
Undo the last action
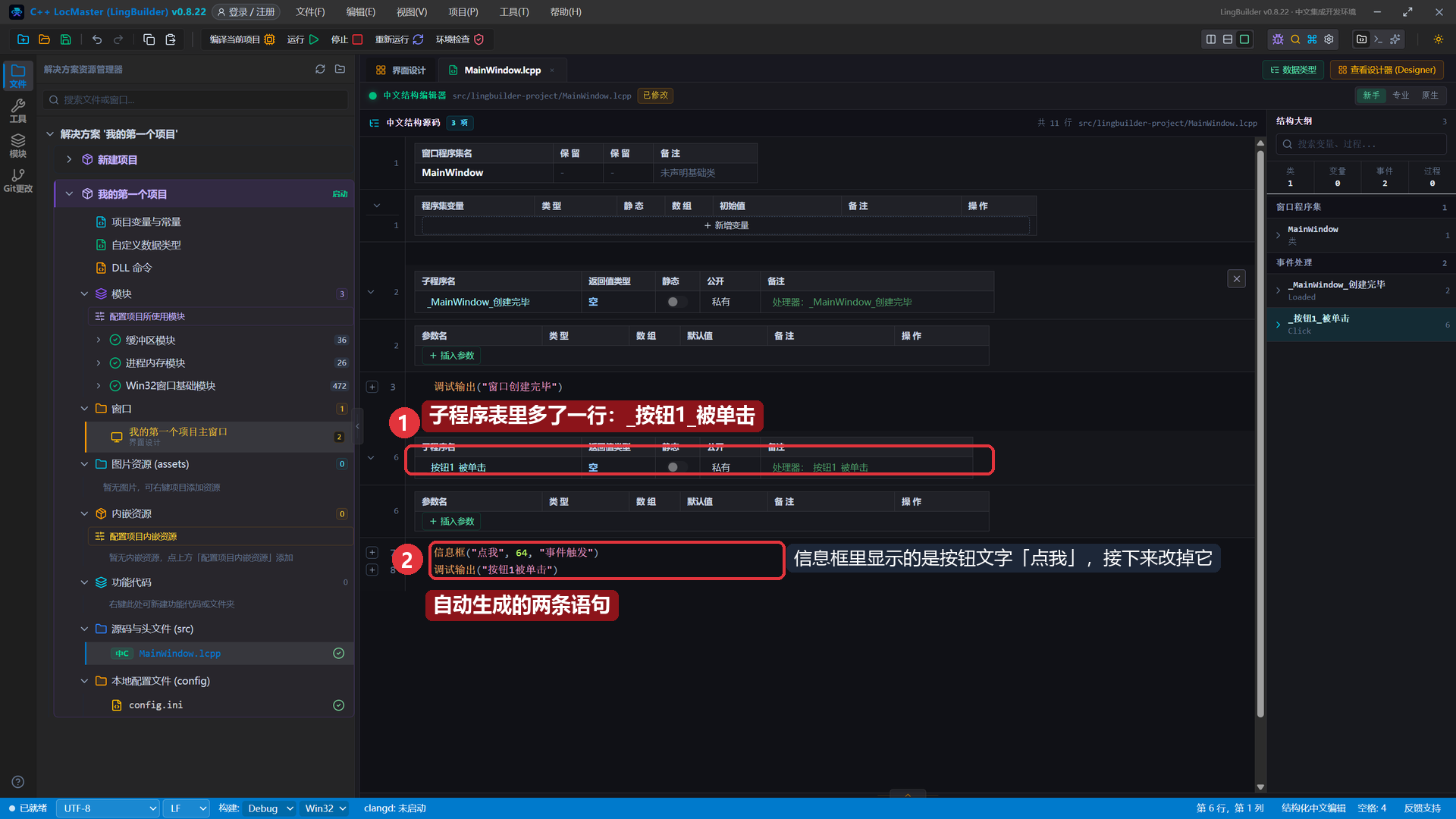[97, 39]
